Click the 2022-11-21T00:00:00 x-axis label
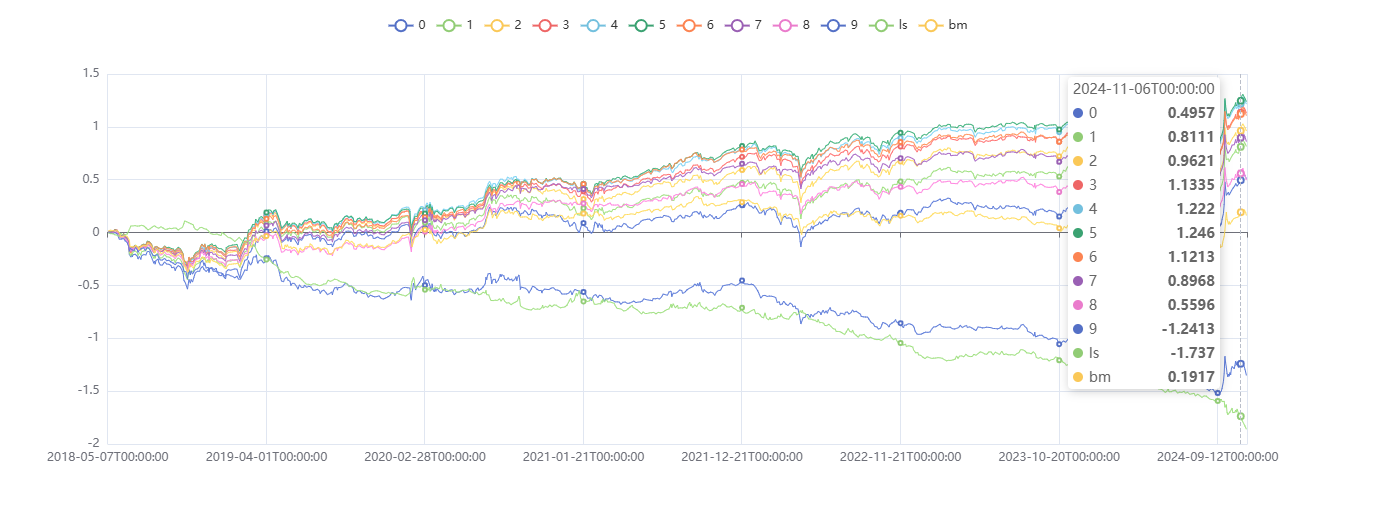The height and width of the screenshot is (515, 1380). coord(900,457)
